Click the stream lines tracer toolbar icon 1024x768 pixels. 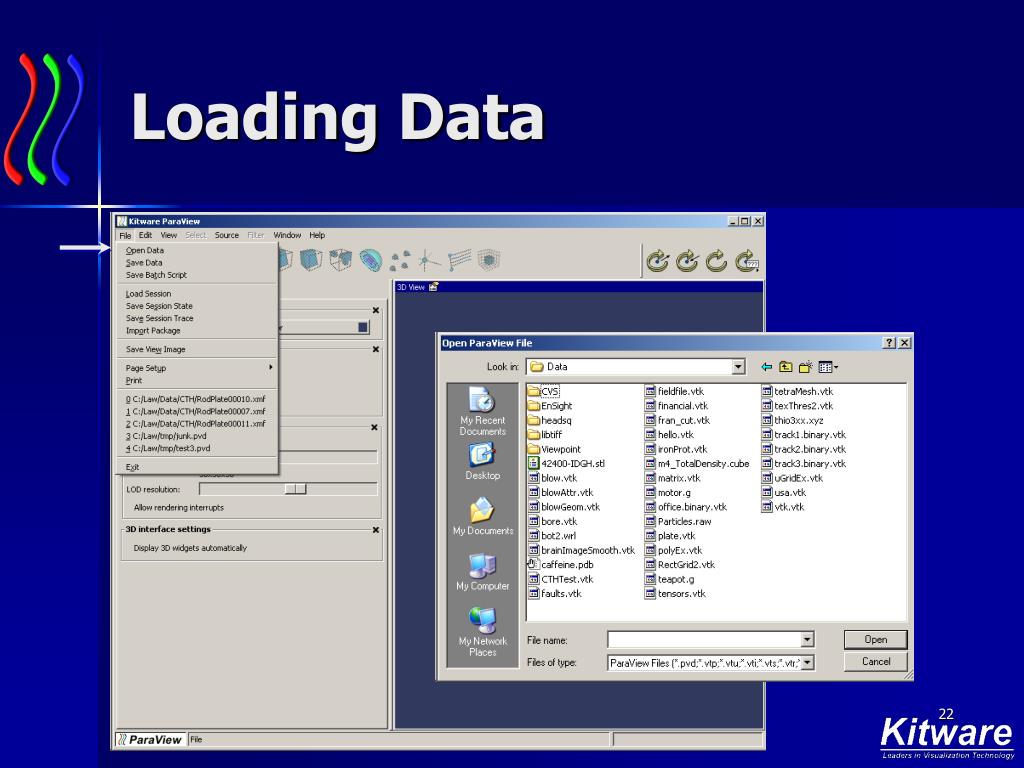click(x=459, y=260)
